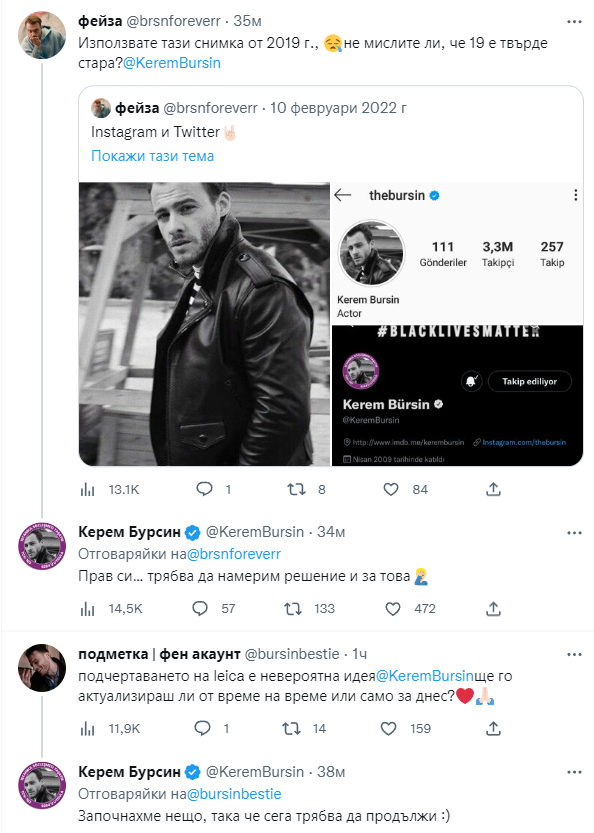
Task: Open replies on Керем Бурсин's tweet with 57 comments
Action: point(200,608)
